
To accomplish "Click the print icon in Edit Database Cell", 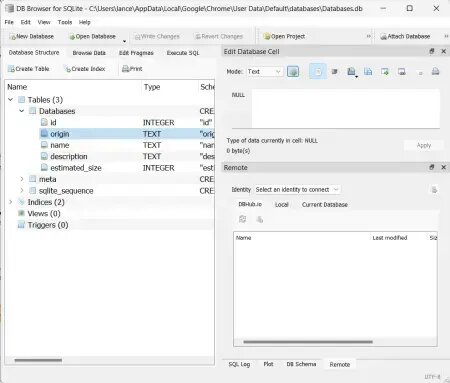I will [x=436, y=71].
